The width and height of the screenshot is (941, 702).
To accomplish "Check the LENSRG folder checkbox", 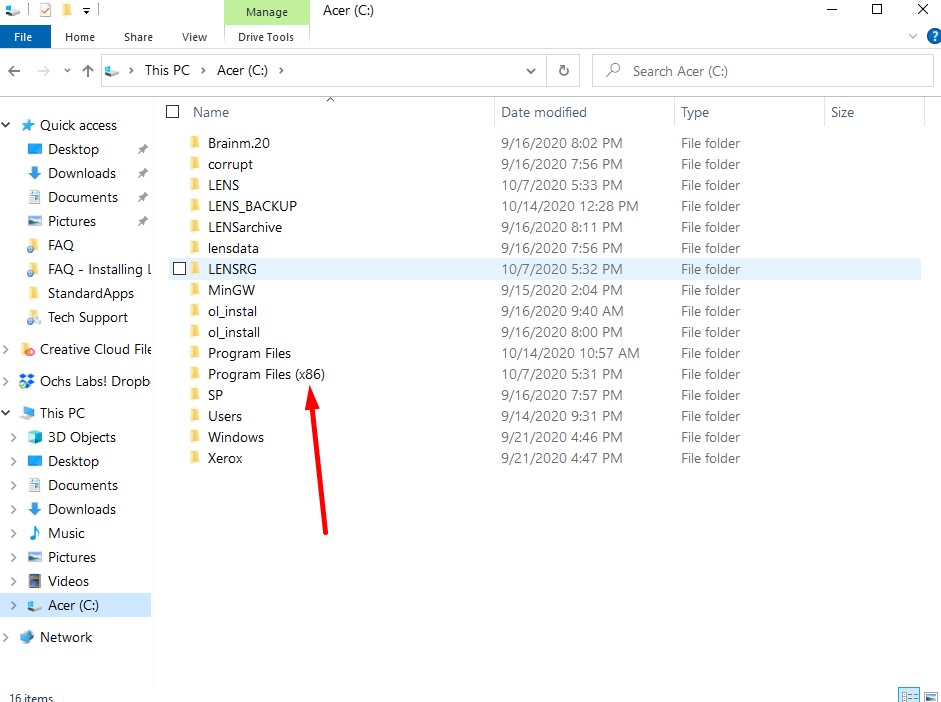I will [x=179, y=268].
